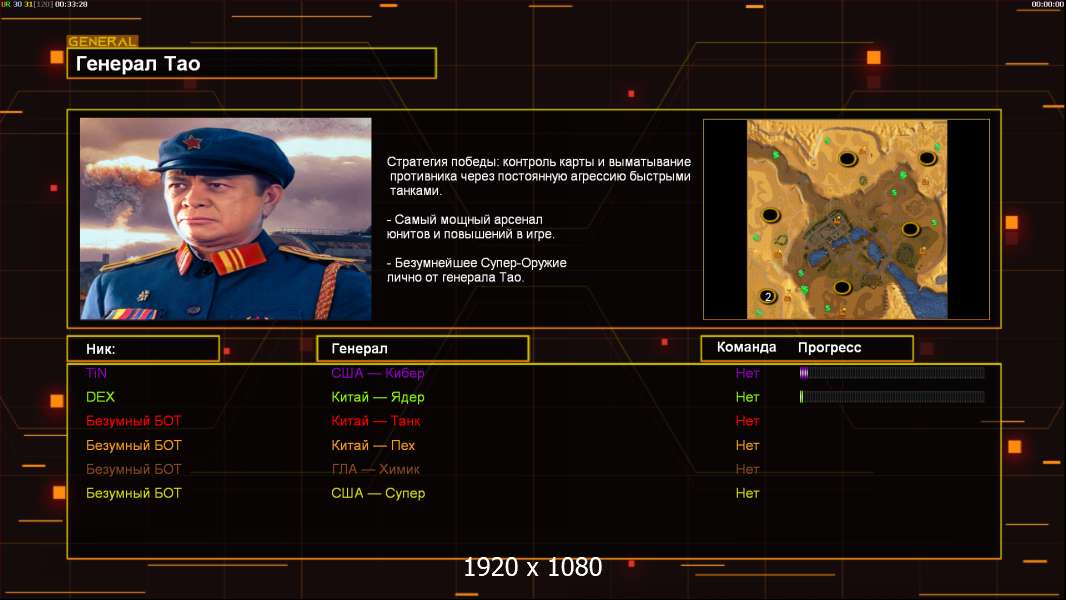Click the GENERAL label above the title

pyautogui.click(x=103, y=41)
